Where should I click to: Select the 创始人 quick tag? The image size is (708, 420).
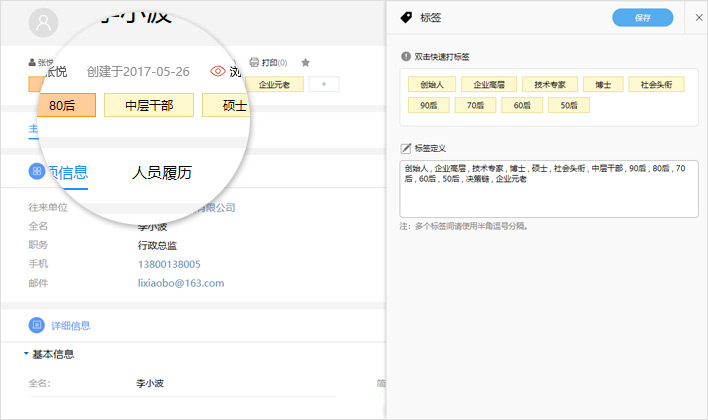pyautogui.click(x=431, y=85)
